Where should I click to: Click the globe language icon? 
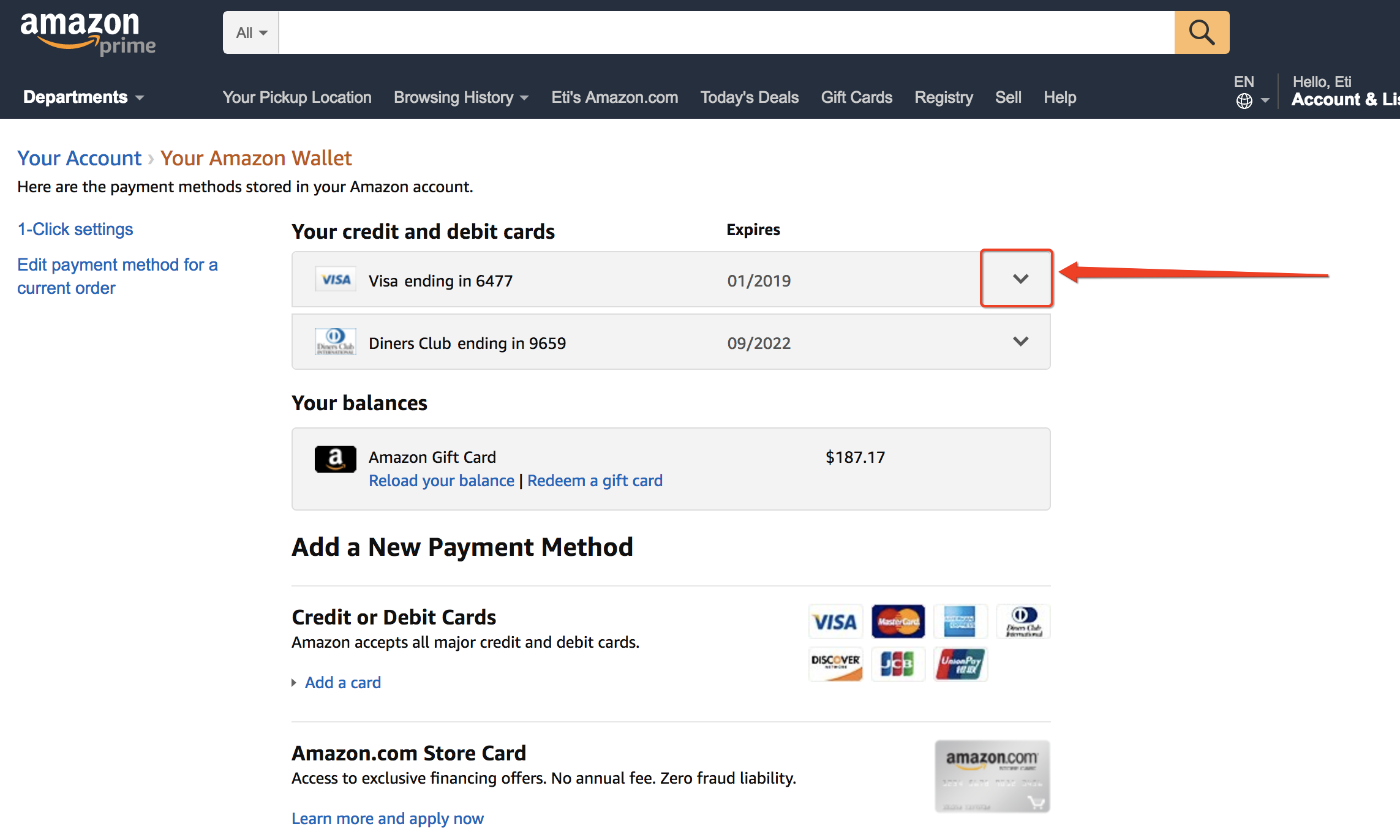pyautogui.click(x=1244, y=101)
